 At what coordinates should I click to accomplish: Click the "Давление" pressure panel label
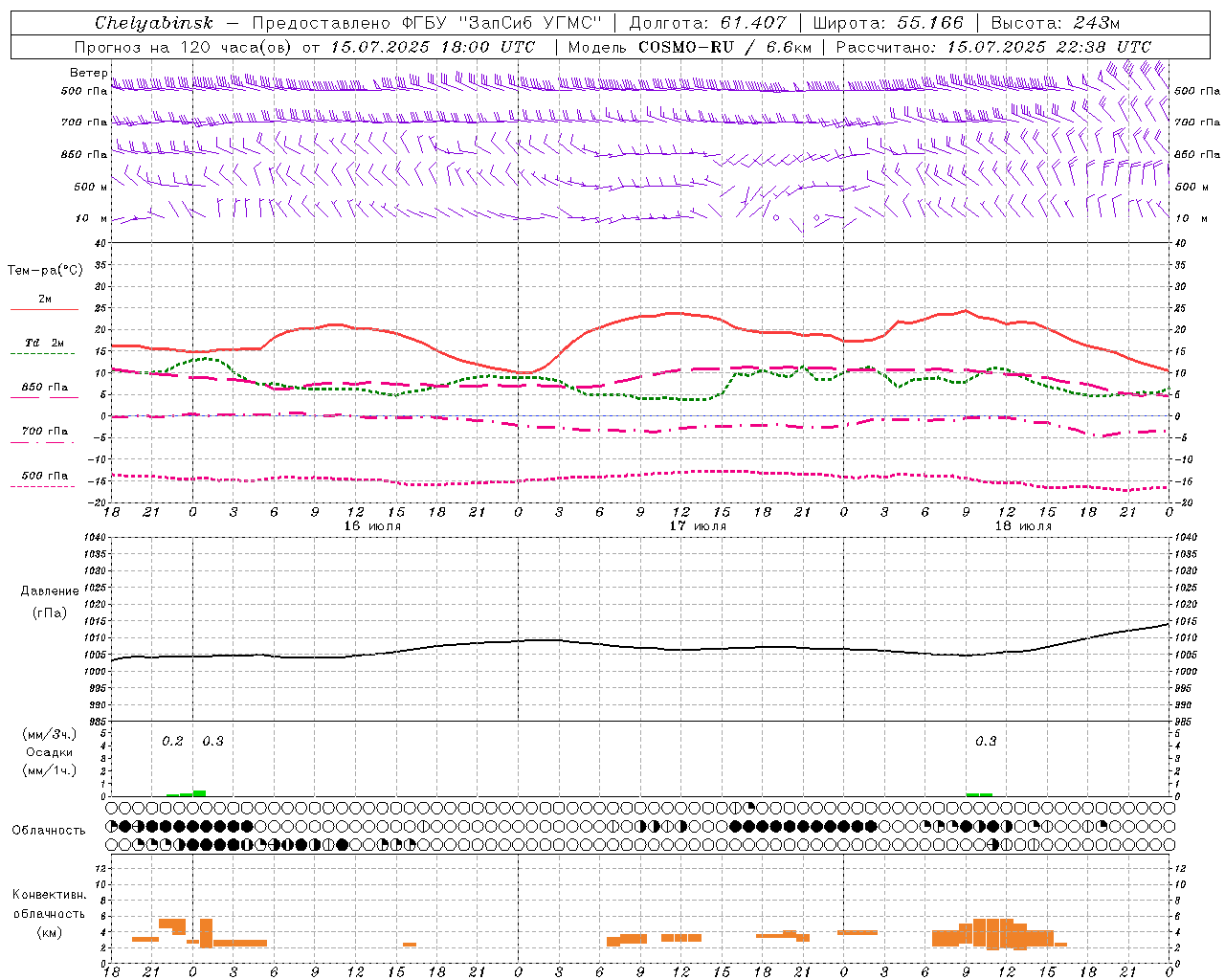tap(50, 591)
